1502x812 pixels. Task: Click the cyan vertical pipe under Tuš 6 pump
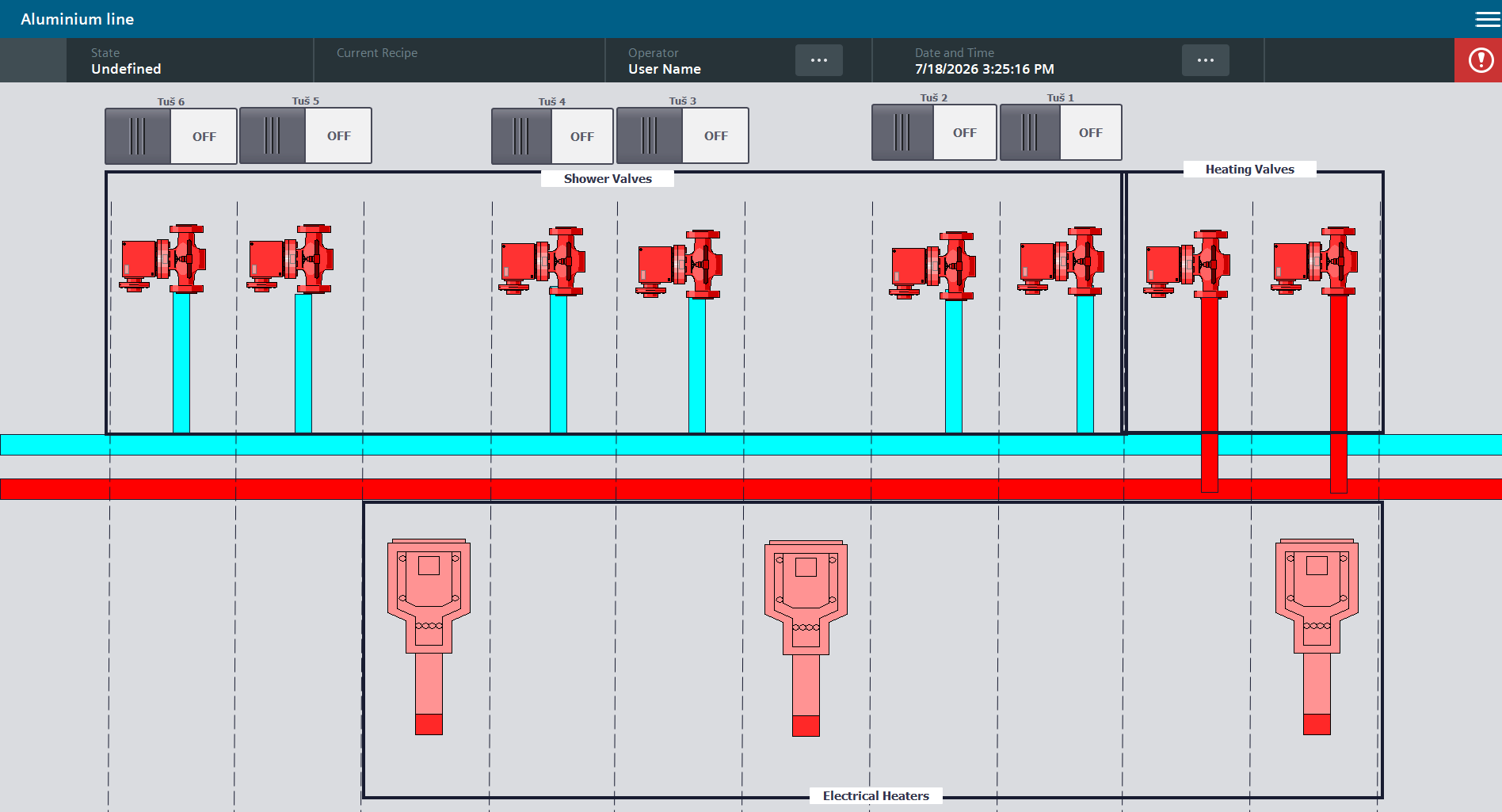pos(181,363)
